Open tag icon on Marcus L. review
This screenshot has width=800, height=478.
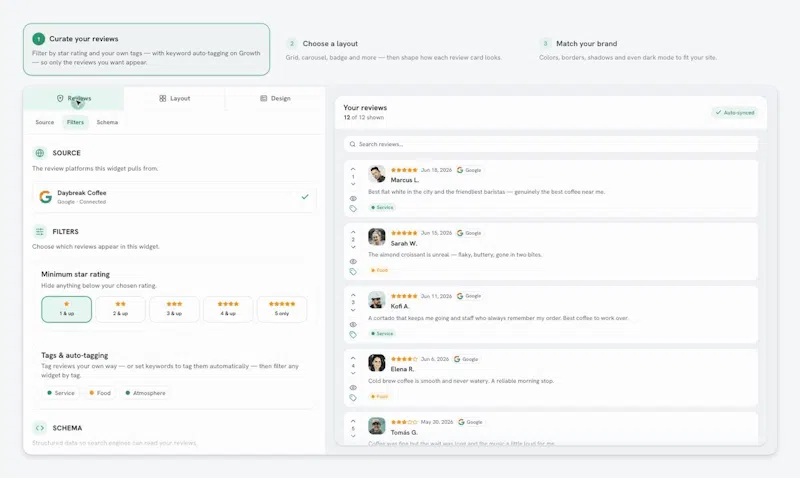click(x=353, y=209)
